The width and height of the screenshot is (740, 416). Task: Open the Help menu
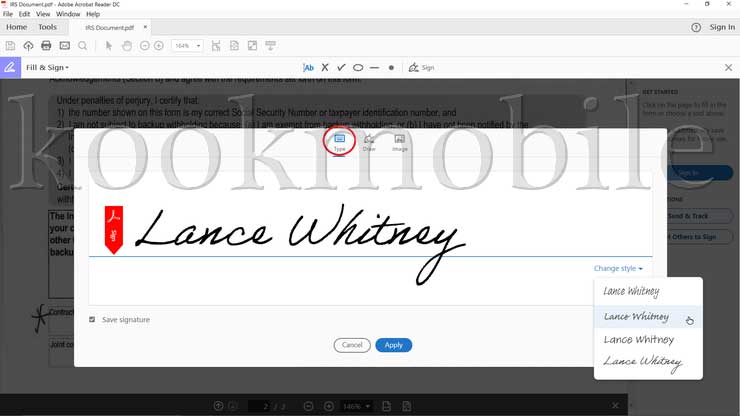point(93,14)
